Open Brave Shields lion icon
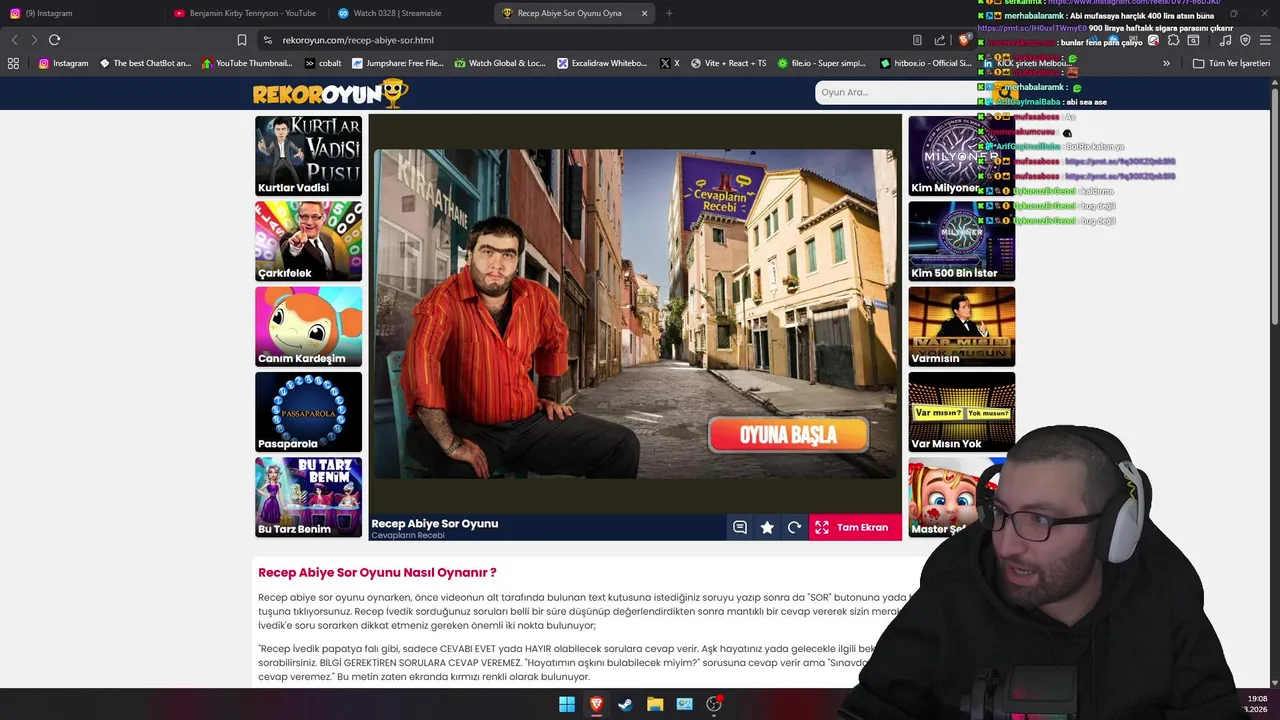The height and width of the screenshot is (720, 1280). (x=963, y=40)
